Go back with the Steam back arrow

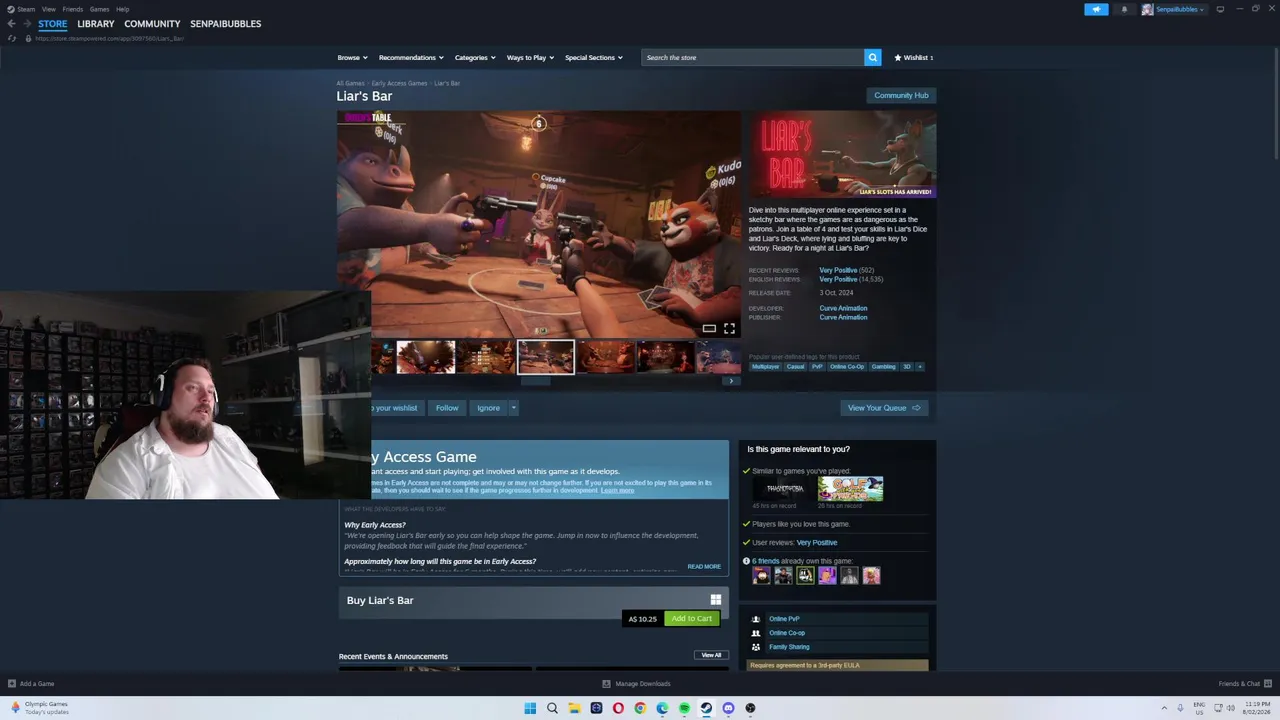coord(11,24)
